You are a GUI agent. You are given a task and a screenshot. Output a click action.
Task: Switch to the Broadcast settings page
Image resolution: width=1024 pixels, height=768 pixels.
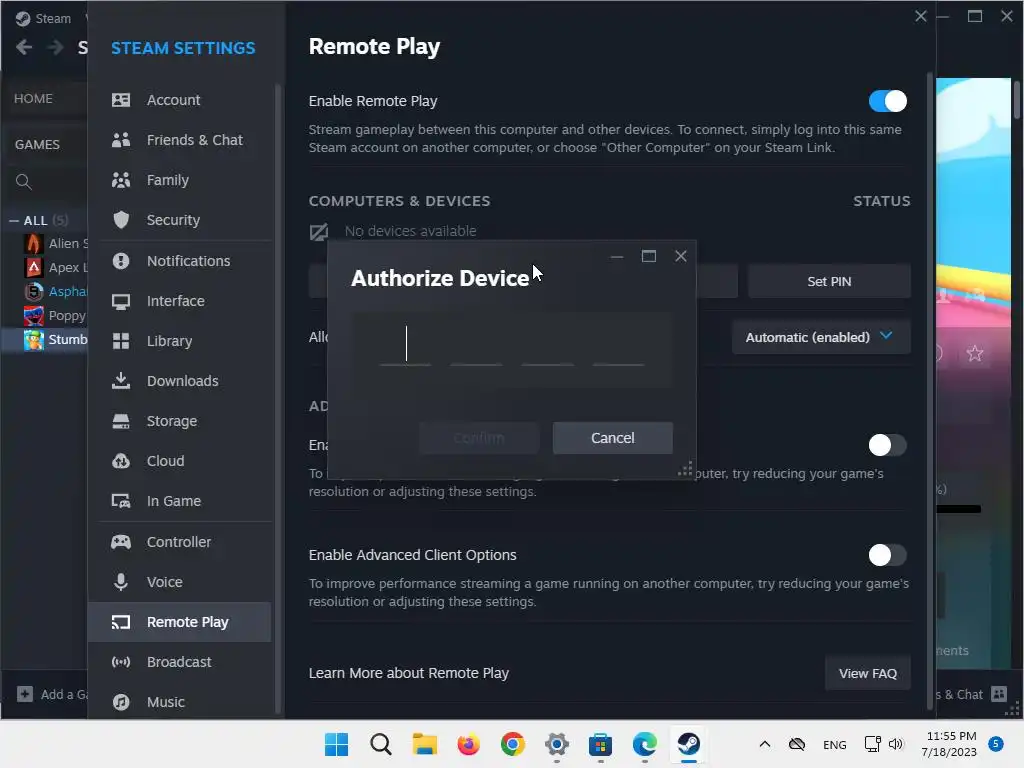(x=180, y=662)
